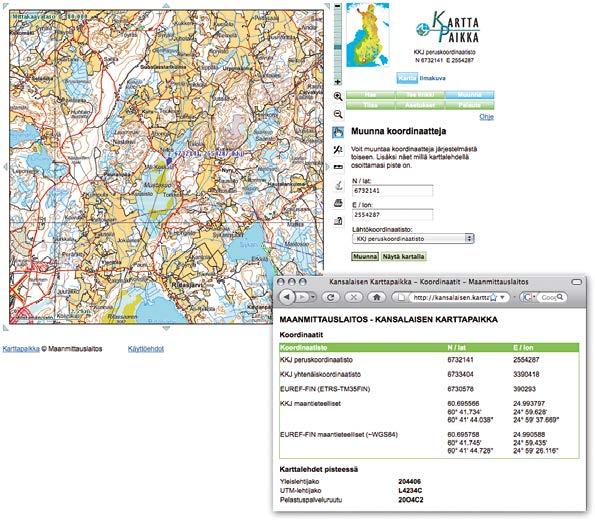Click the '390293' E value
595x527 pixels.
point(525,389)
